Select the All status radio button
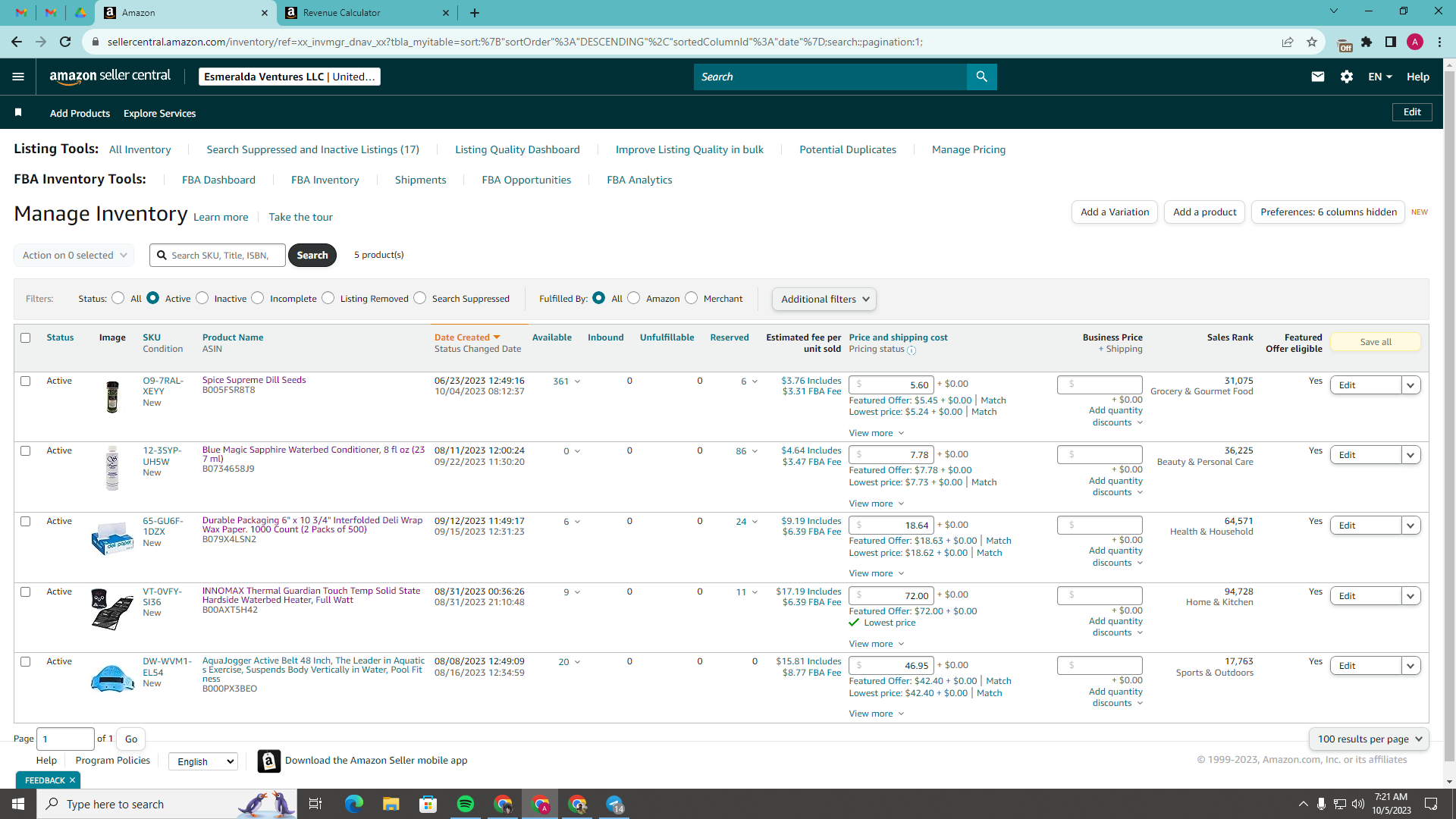Image resolution: width=1456 pixels, height=819 pixels. 118,298
